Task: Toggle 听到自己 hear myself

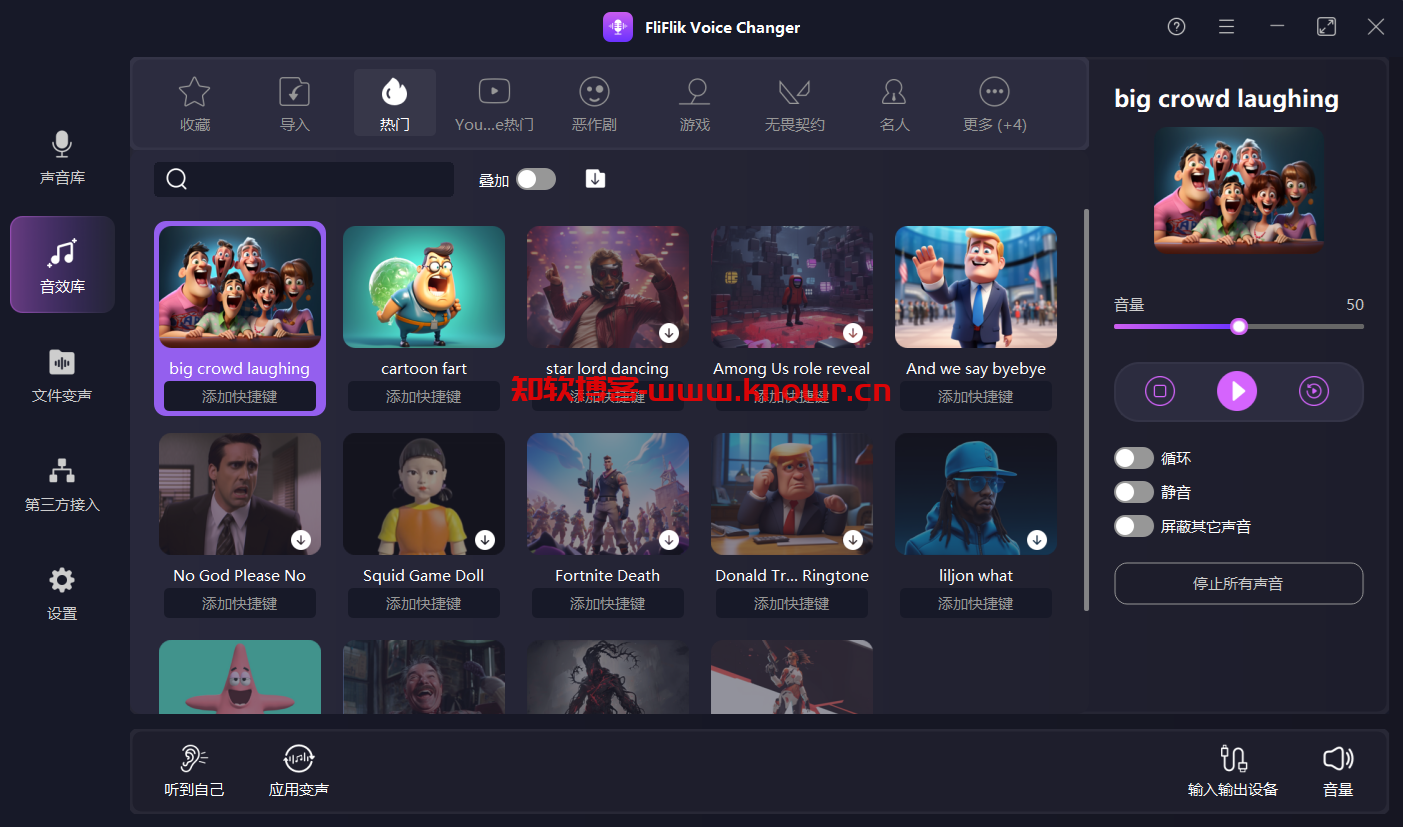Action: click(194, 770)
